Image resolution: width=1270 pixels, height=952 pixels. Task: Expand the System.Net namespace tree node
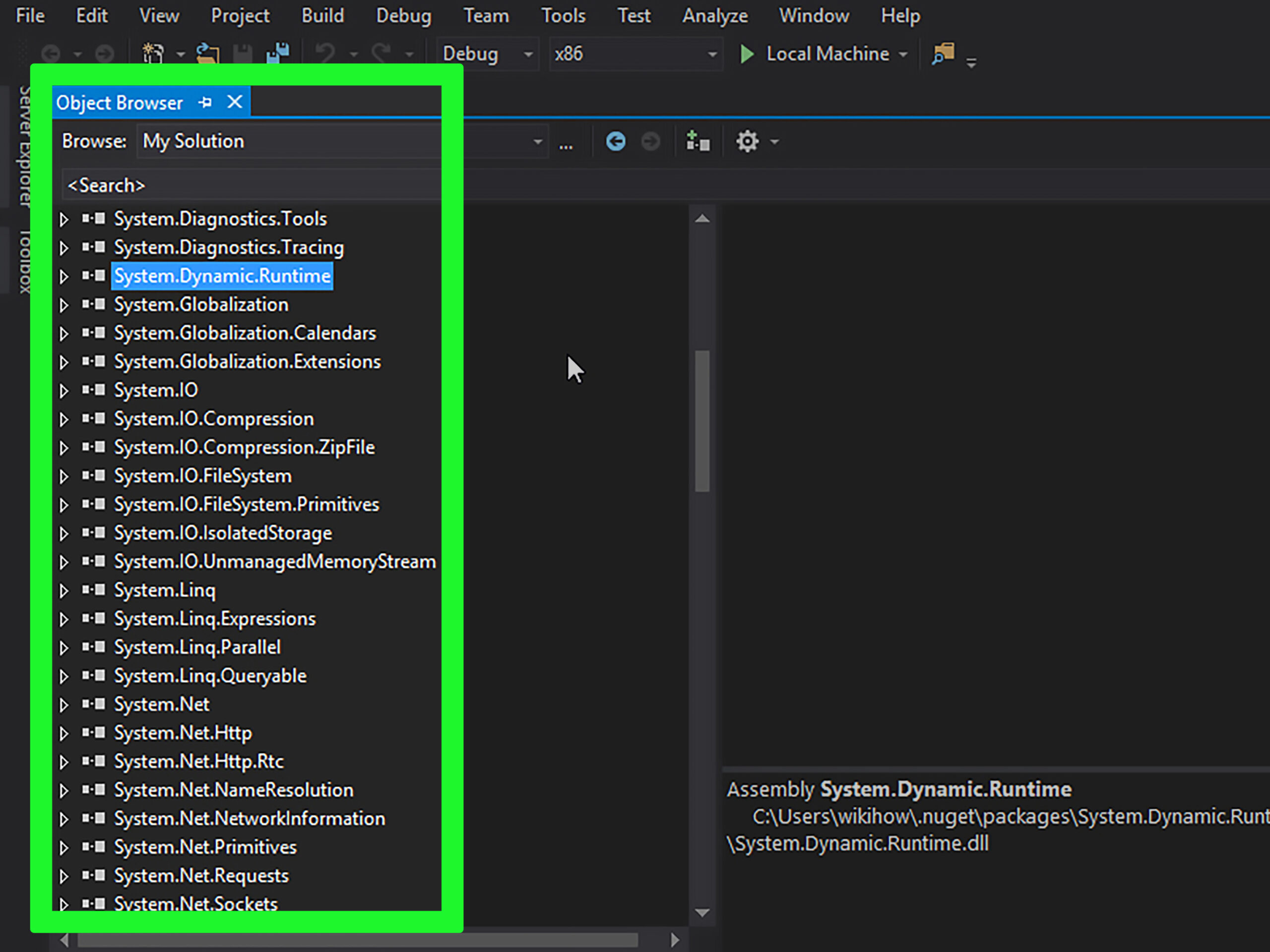63,704
